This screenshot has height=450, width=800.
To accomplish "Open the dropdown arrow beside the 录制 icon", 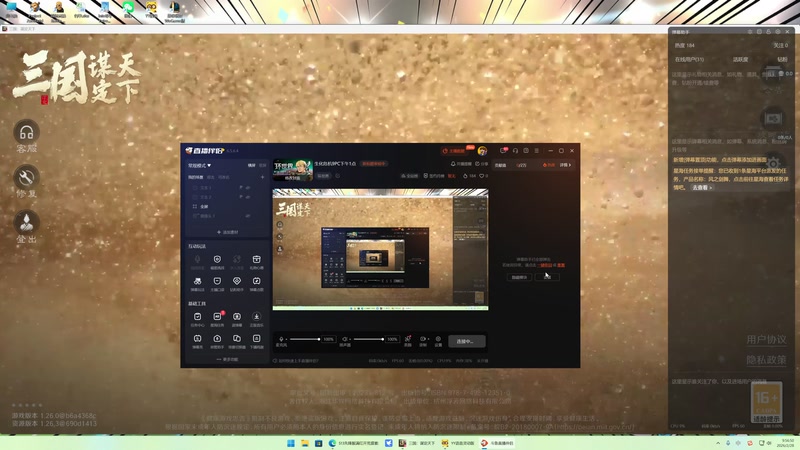I will point(428,339).
